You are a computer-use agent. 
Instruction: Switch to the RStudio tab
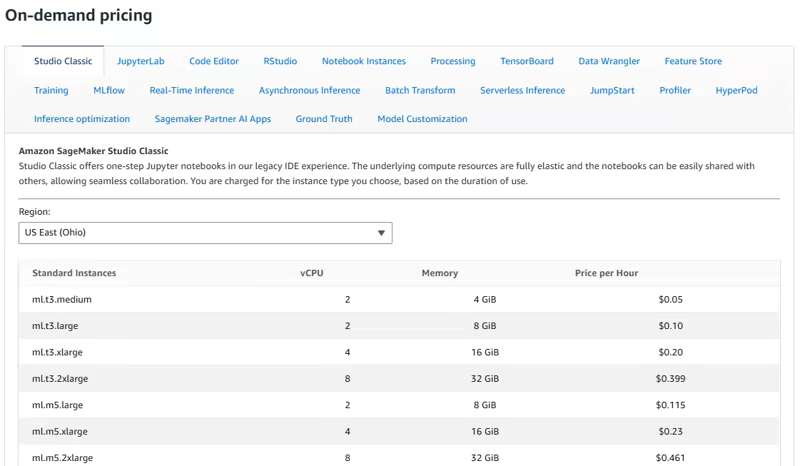point(280,61)
